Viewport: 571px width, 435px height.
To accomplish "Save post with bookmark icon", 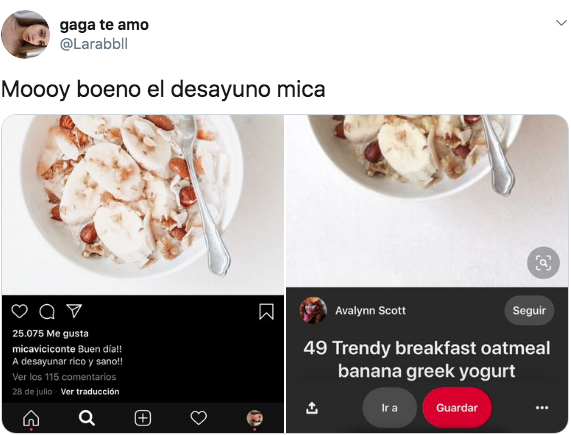I will point(266,312).
